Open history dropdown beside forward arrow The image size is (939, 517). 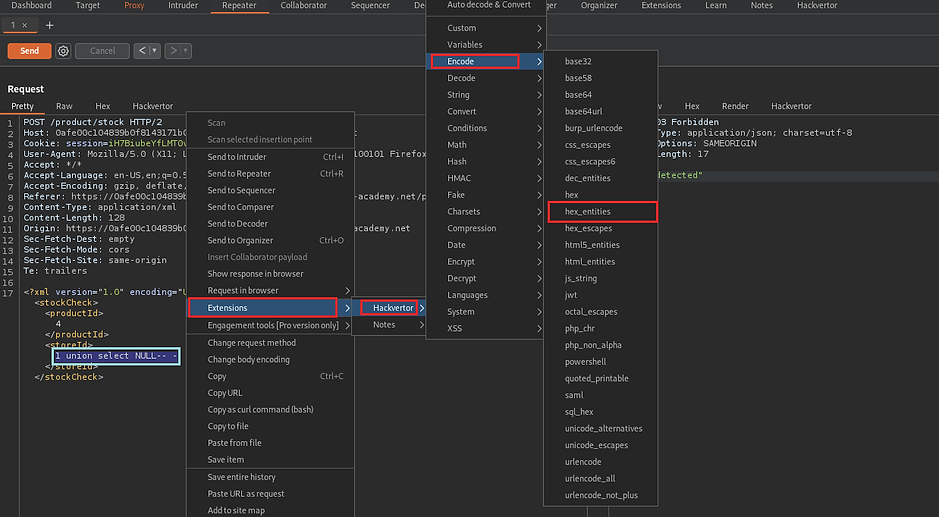point(186,51)
